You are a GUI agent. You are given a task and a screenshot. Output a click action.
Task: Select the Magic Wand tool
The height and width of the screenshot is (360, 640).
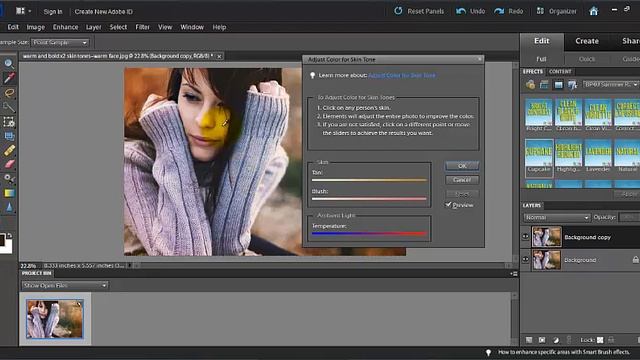(x=9, y=107)
